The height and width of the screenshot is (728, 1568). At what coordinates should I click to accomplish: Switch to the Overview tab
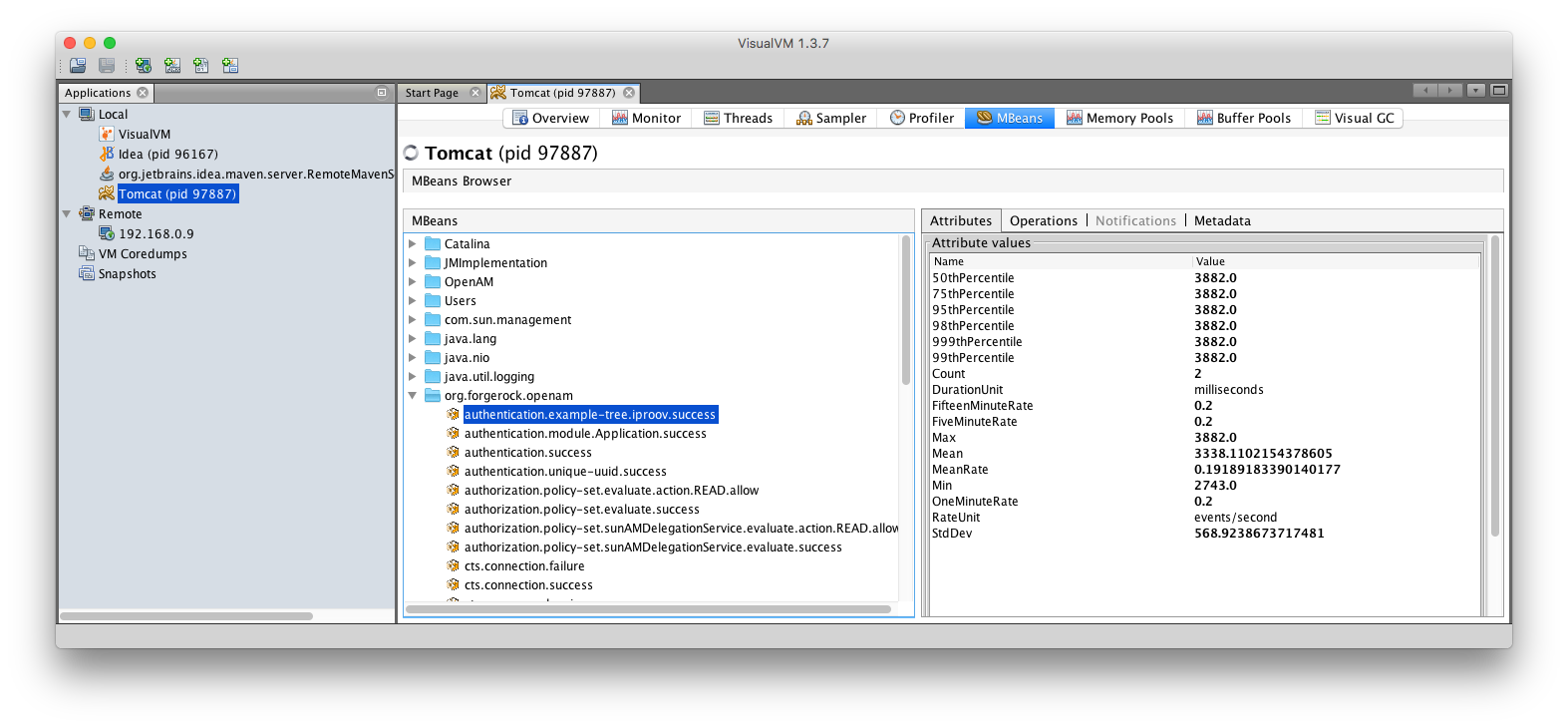[x=550, y=118]
